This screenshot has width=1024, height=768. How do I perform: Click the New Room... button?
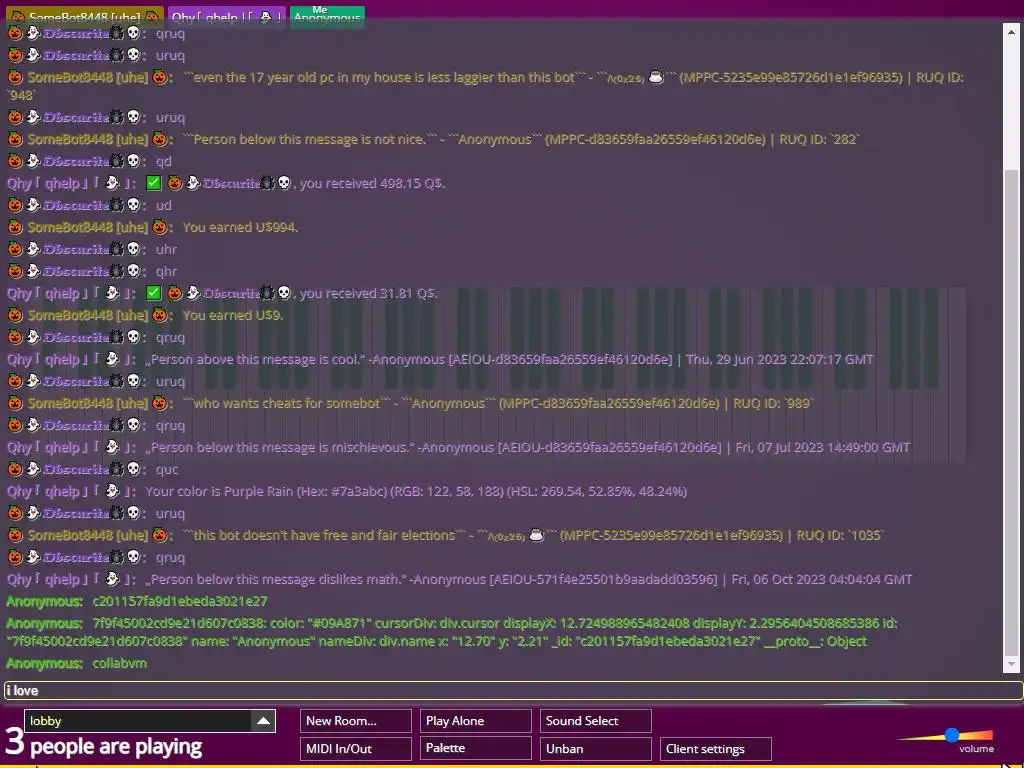point(356,721)
